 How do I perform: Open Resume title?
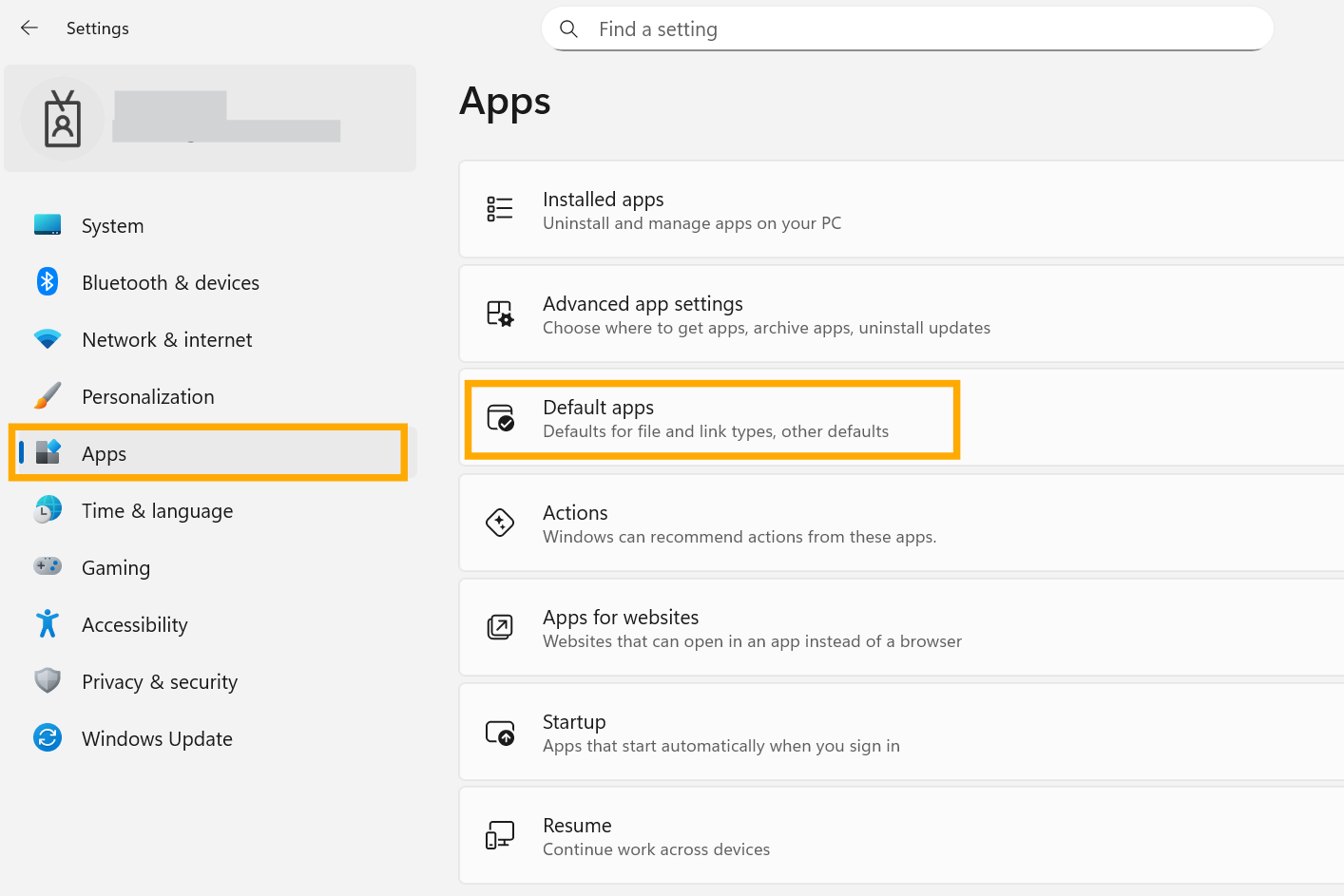click(577, 826)
